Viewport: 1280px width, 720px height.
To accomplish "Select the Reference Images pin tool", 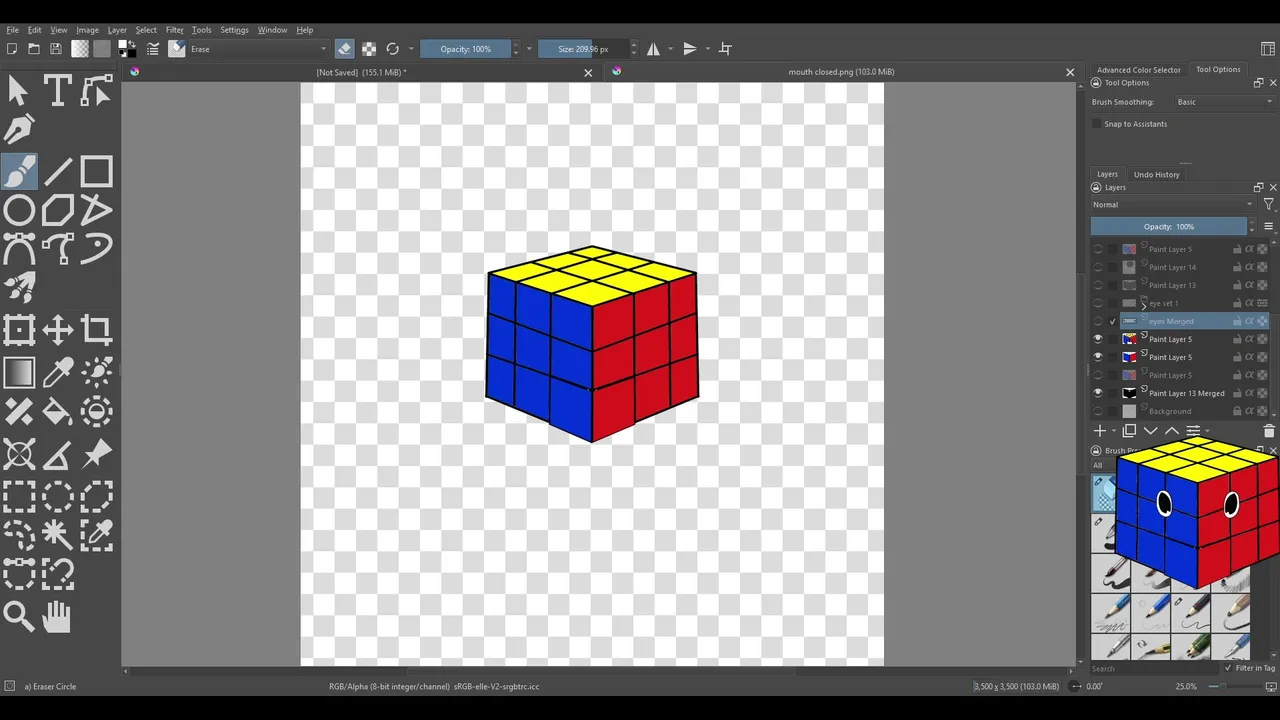I will pos(96,454).
